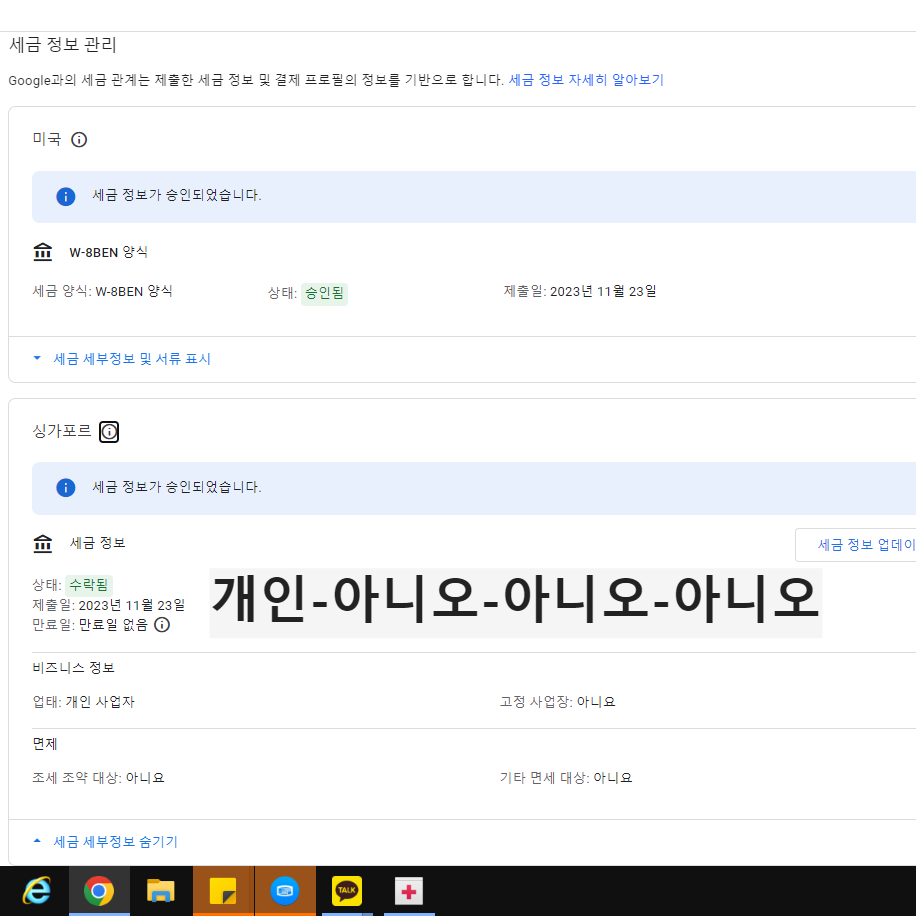This screenshot has width=916, height=916.
Task: Click 싱가포르 제출일: 2023년 11월 23일 text
Action: coord(109,605)
